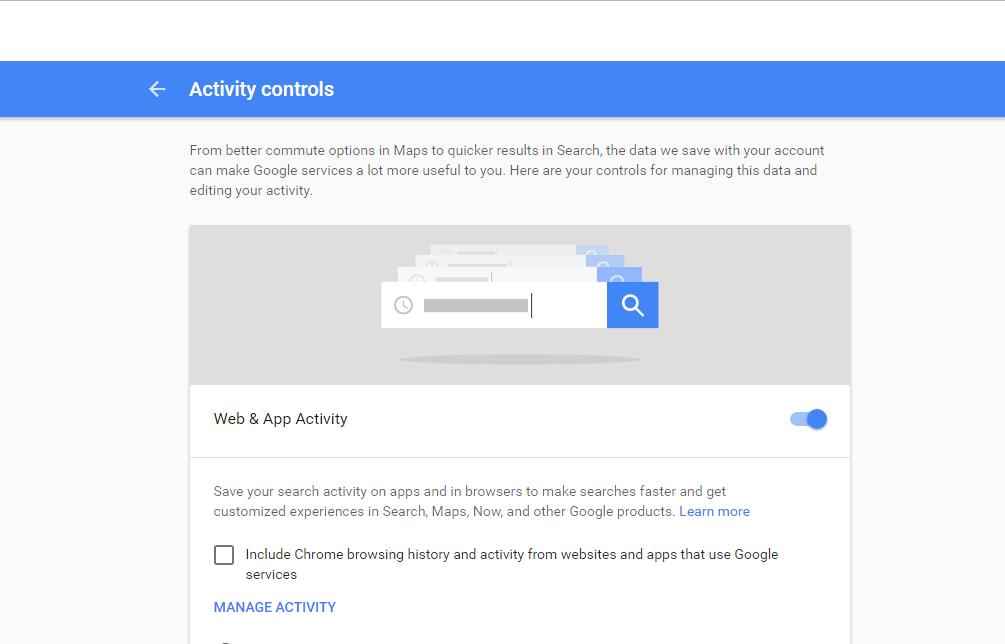The width and height of the screenshot is (1005, 644).
Task: Click the gray placeholder text in the illustrated search field
Action: [476, 306]
